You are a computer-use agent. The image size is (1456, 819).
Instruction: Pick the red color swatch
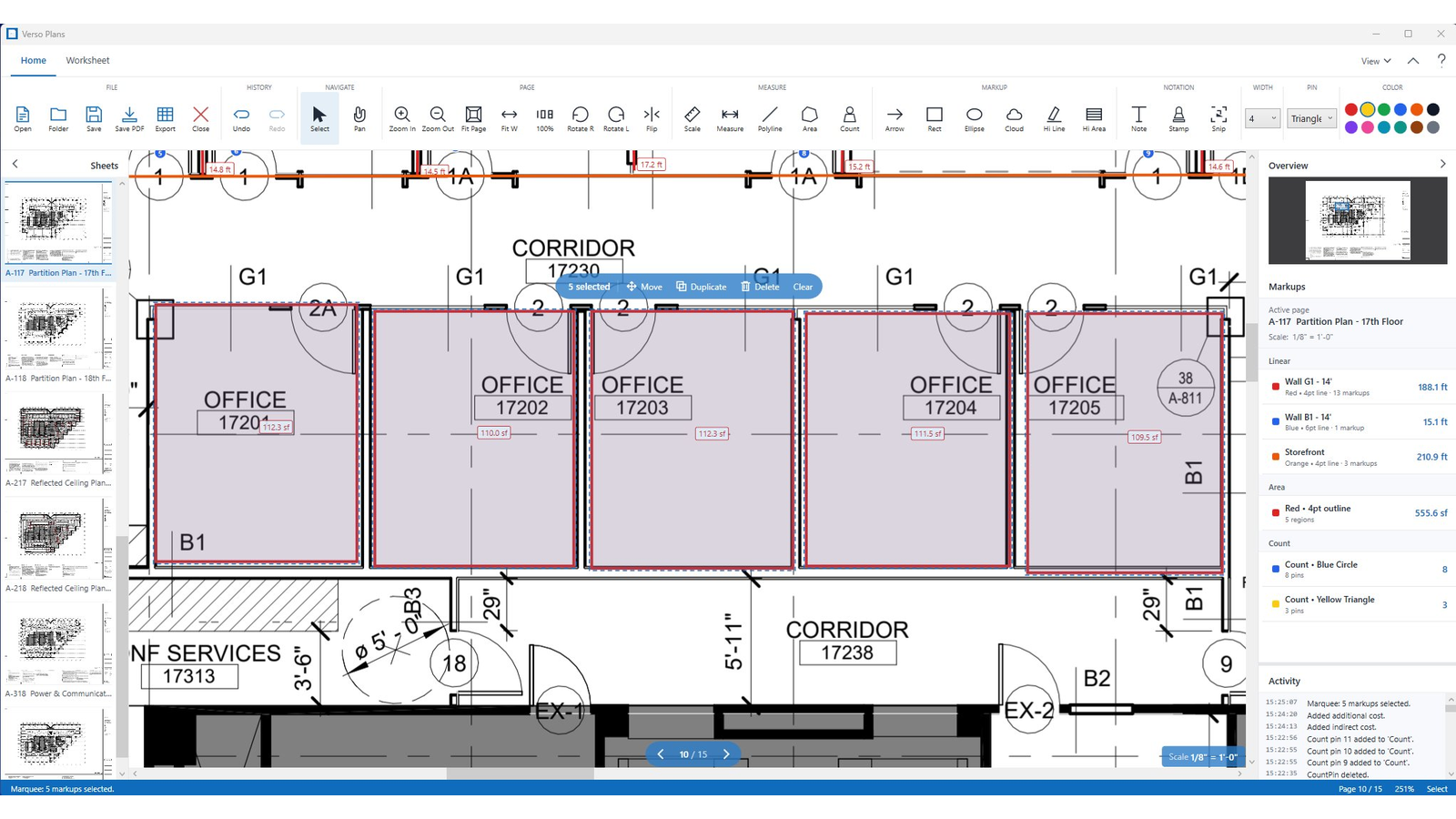click(x=1351, y=109)
